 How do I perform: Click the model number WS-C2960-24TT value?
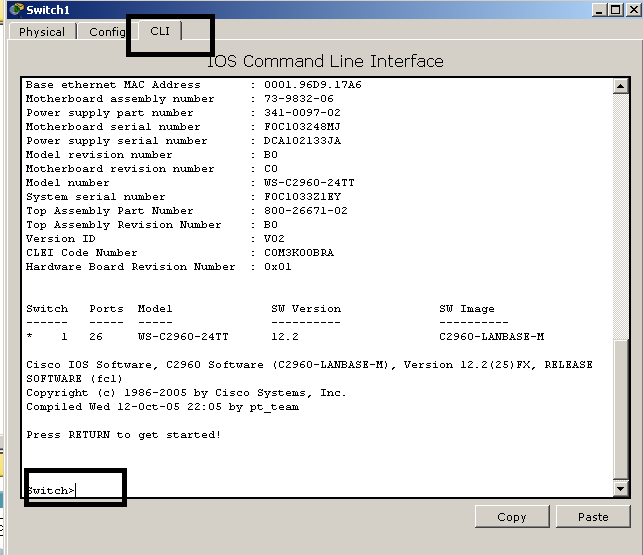coord(309,183)
